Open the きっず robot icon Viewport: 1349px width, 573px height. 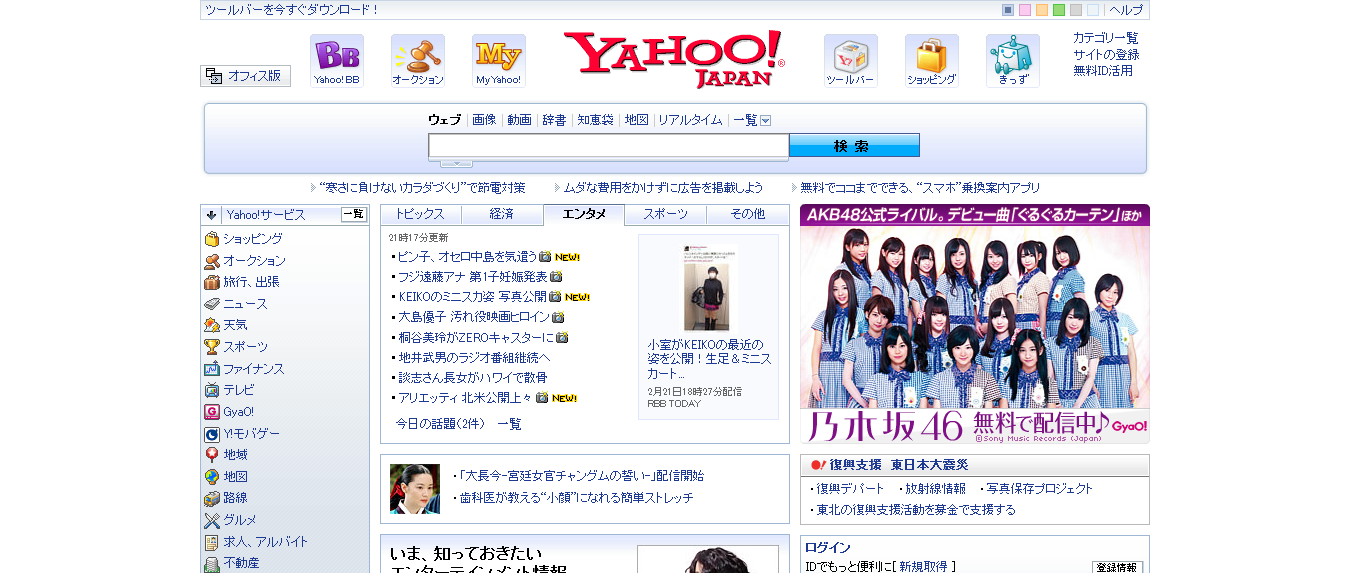[x=1013, y=61]
